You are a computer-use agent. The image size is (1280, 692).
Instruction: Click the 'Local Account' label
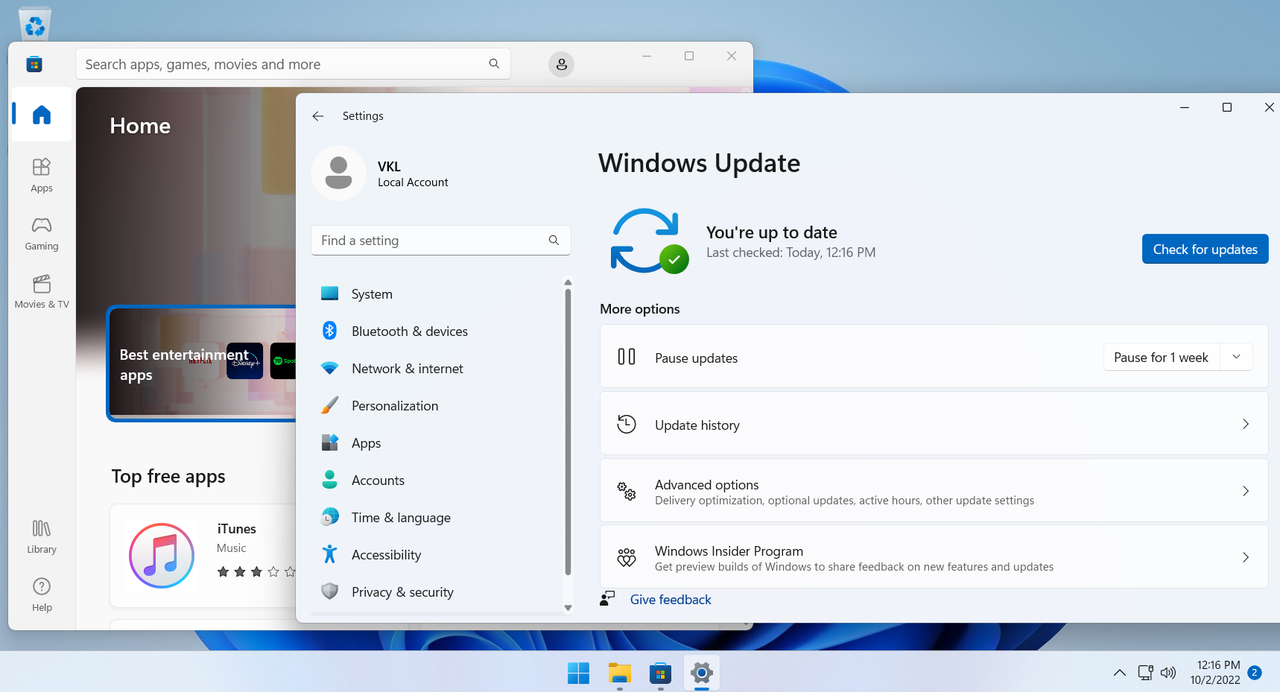(x=413, y=182)
